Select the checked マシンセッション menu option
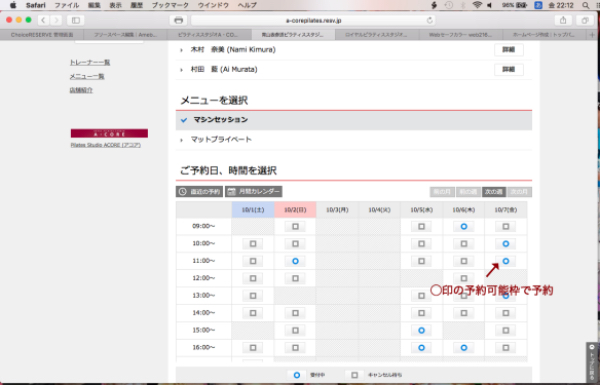The height and width of the screenshot is (385, 600). tap(354, 120)
